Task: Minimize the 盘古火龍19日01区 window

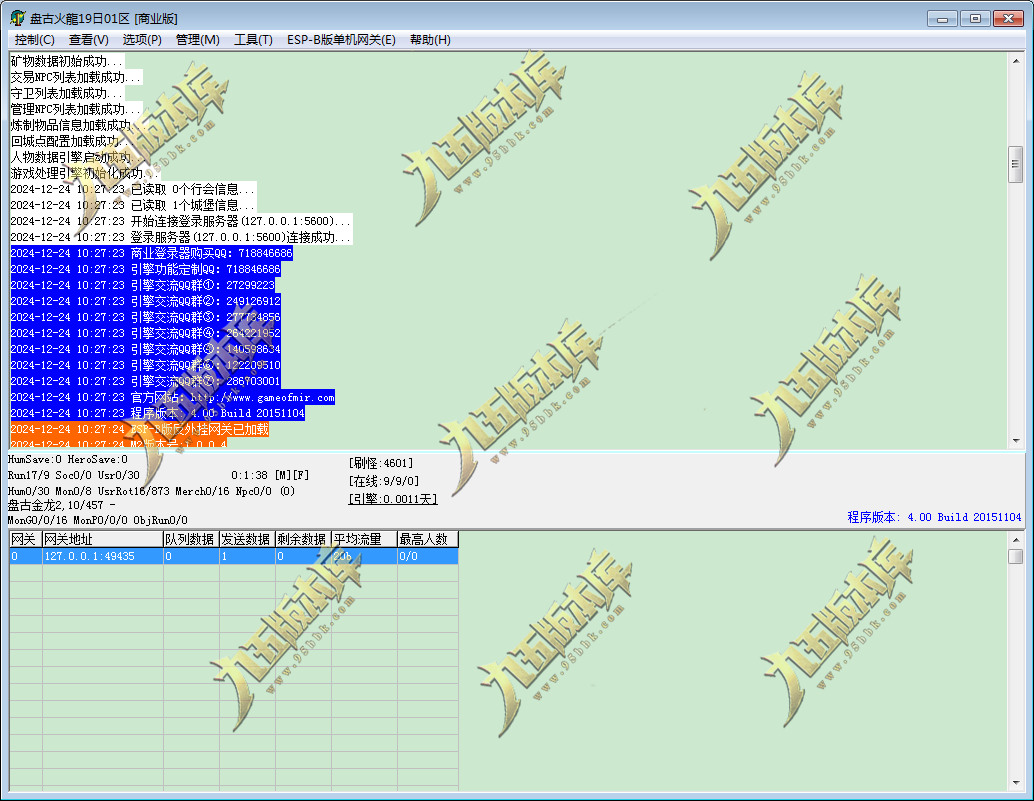Action: (942, 18)
